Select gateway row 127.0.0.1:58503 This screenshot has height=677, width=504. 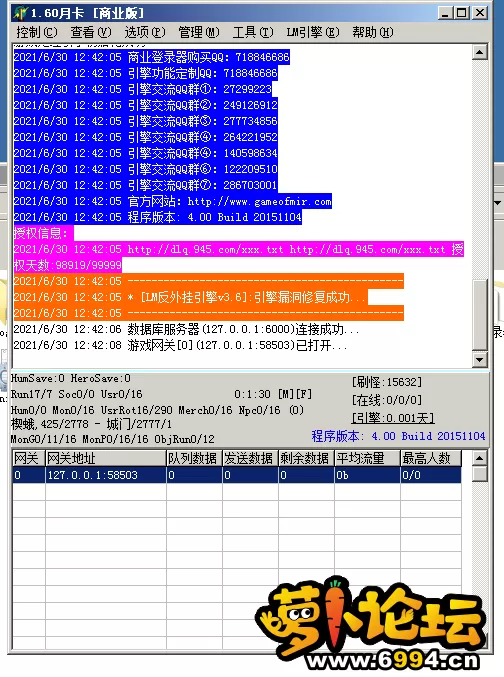pyautogui.click(x=237, y=475)
